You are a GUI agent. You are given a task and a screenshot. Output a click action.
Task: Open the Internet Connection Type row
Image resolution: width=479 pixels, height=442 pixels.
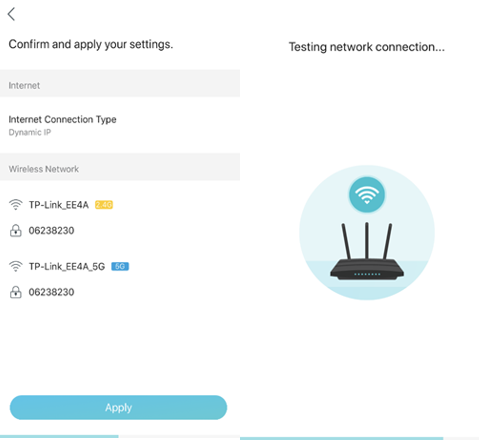pos(120,125)
